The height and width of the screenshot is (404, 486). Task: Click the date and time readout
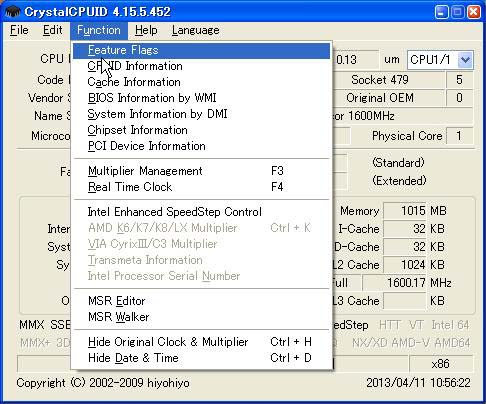tap(418, 383)
